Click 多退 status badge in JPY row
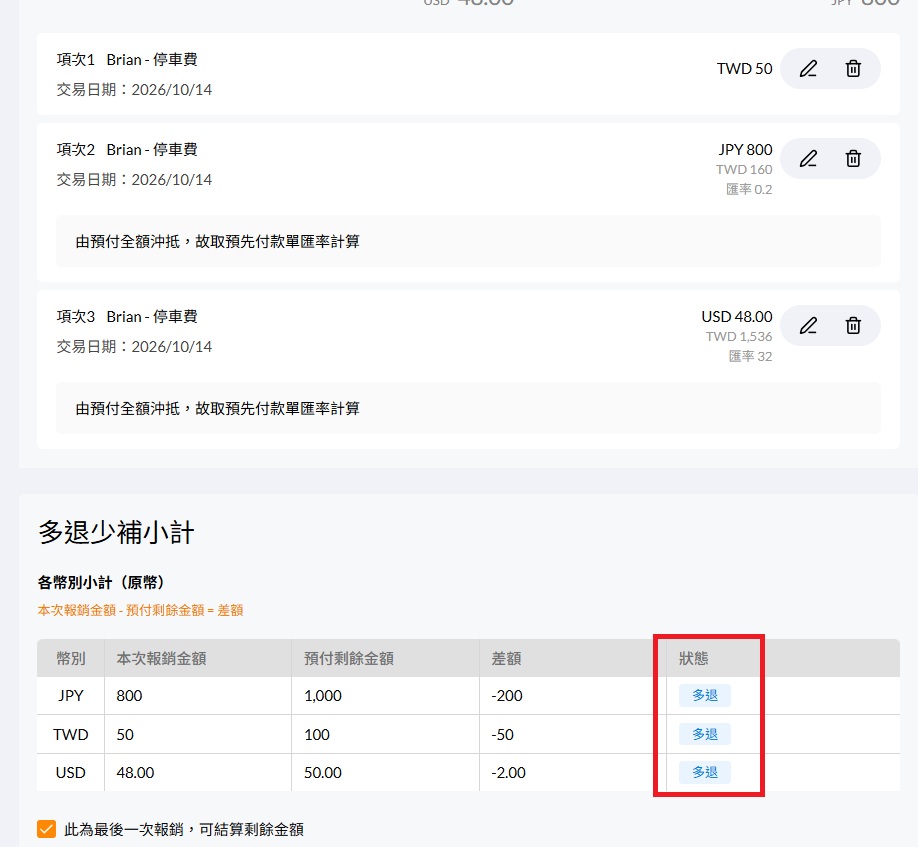 pos(705,695)
